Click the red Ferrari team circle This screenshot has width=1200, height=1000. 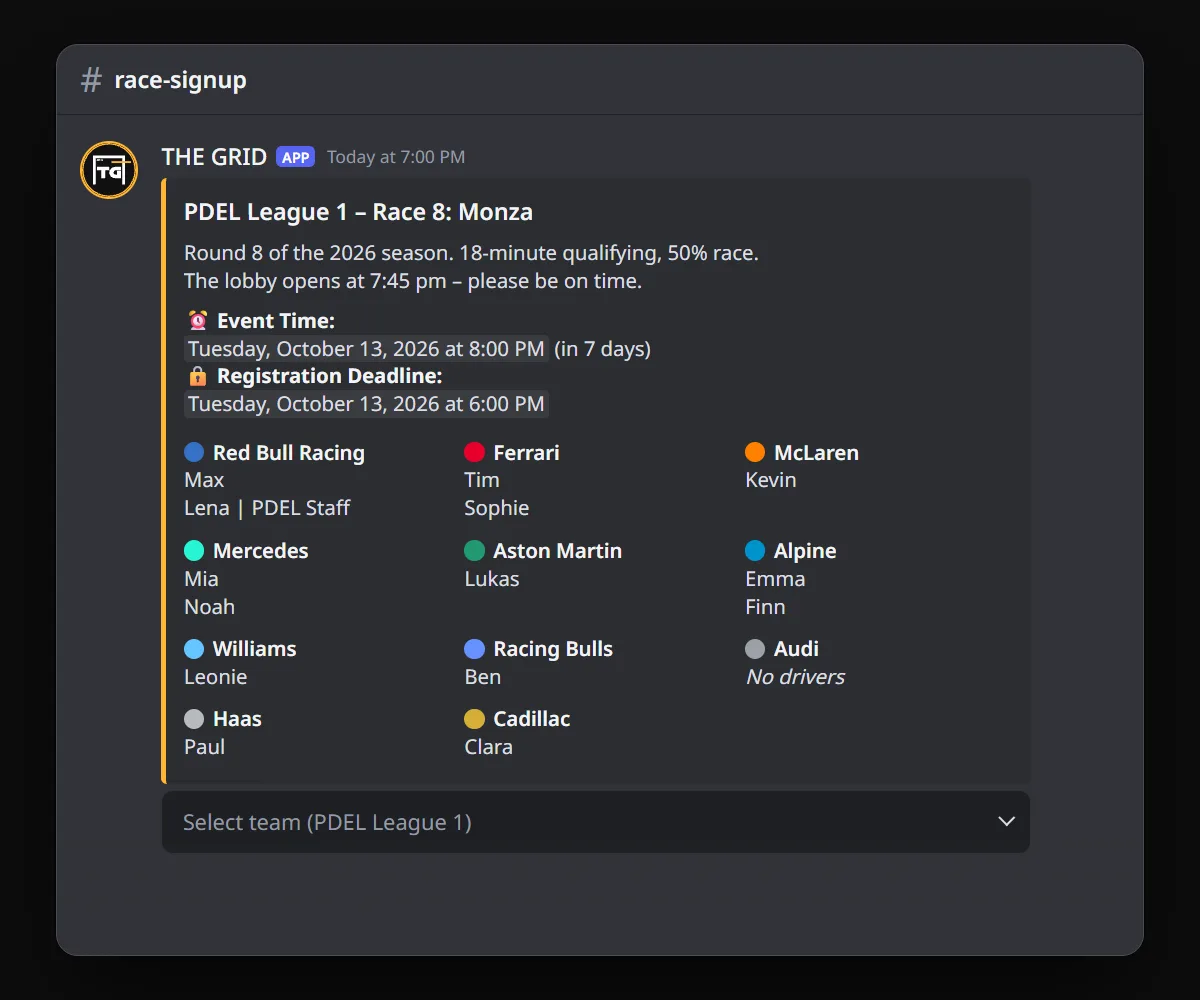475,452
